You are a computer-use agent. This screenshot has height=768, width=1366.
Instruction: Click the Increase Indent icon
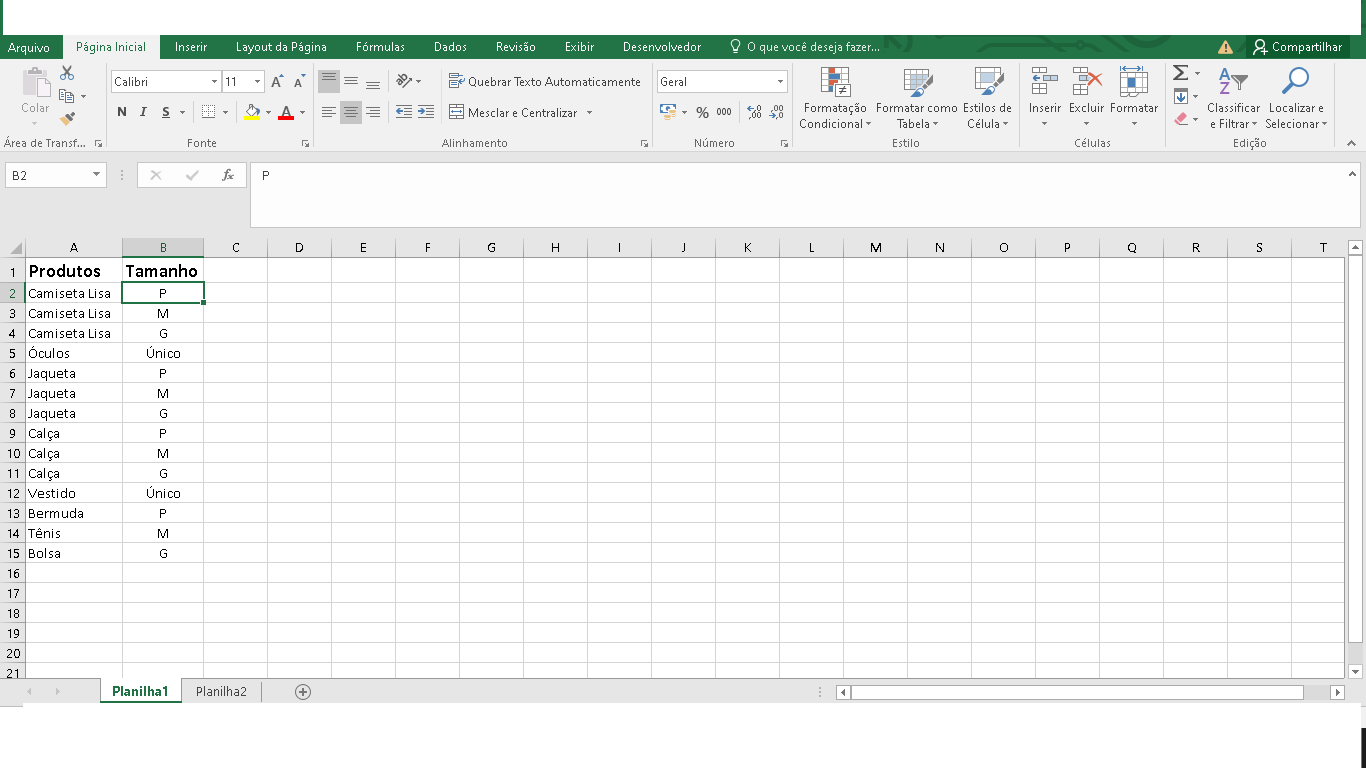coord(426,112)
